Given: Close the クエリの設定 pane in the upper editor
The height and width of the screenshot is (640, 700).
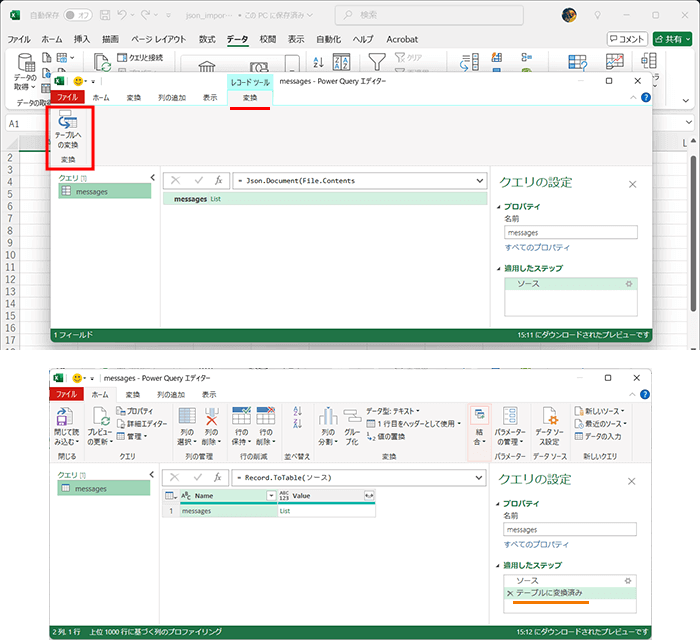Looking at the screenshot, I should coord(632,184).
